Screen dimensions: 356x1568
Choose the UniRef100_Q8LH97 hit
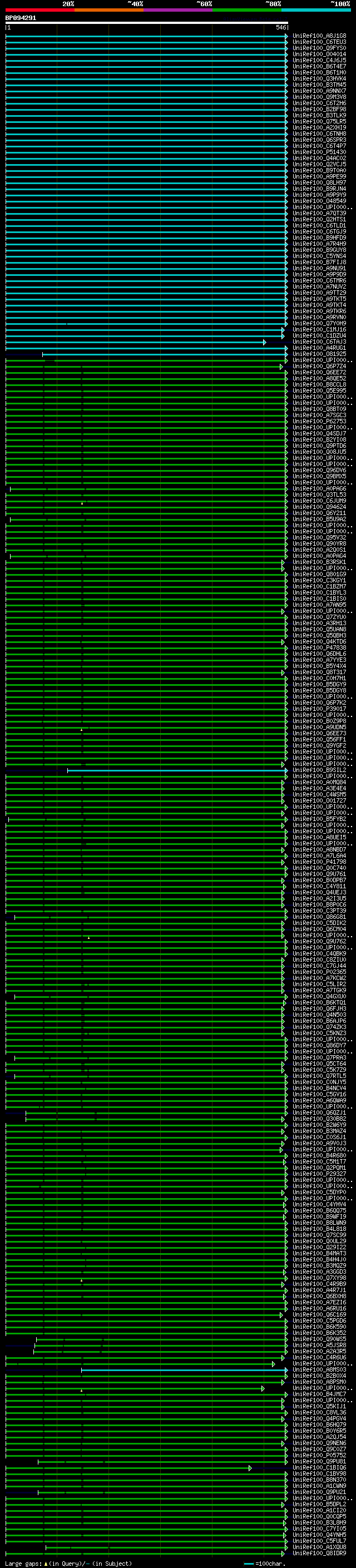pos(319,182)
